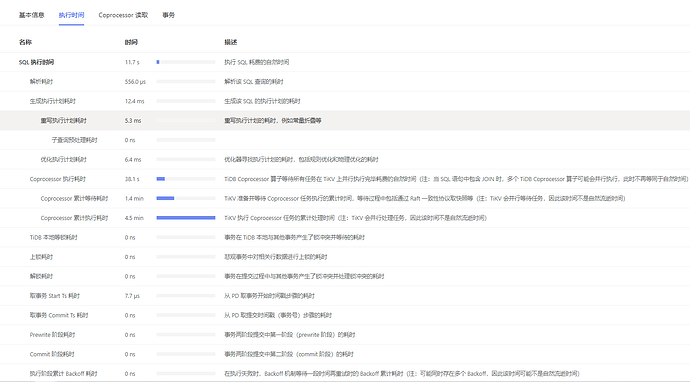Click the 名称 column header
Screen dimensions: 690x382
pyautogui.click(x=25, y=42)
